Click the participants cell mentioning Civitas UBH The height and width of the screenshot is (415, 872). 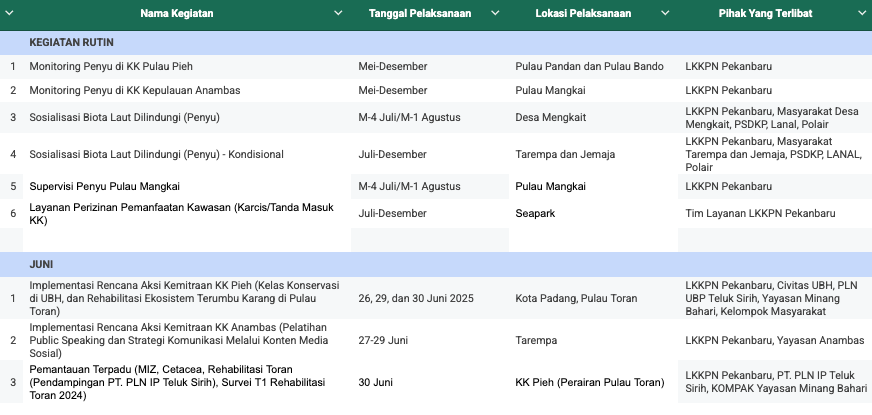[775, 298]
